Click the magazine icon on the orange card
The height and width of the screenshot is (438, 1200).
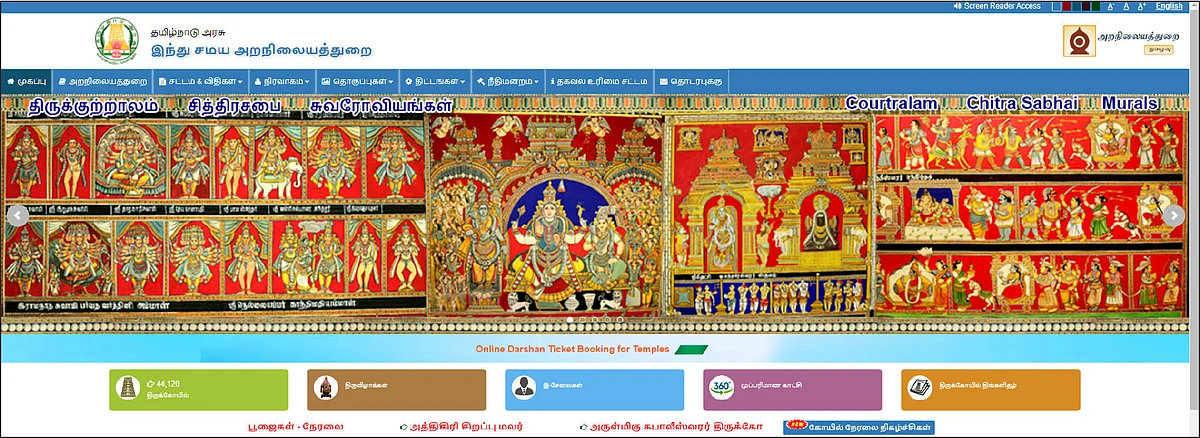coord(919,389)
